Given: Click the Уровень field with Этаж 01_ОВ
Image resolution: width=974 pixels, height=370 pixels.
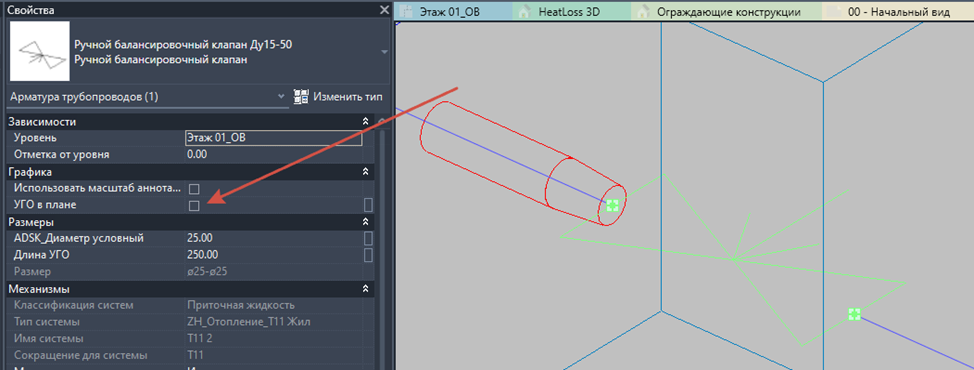Looking at the screenshot, I should click(x=273, y=138).
